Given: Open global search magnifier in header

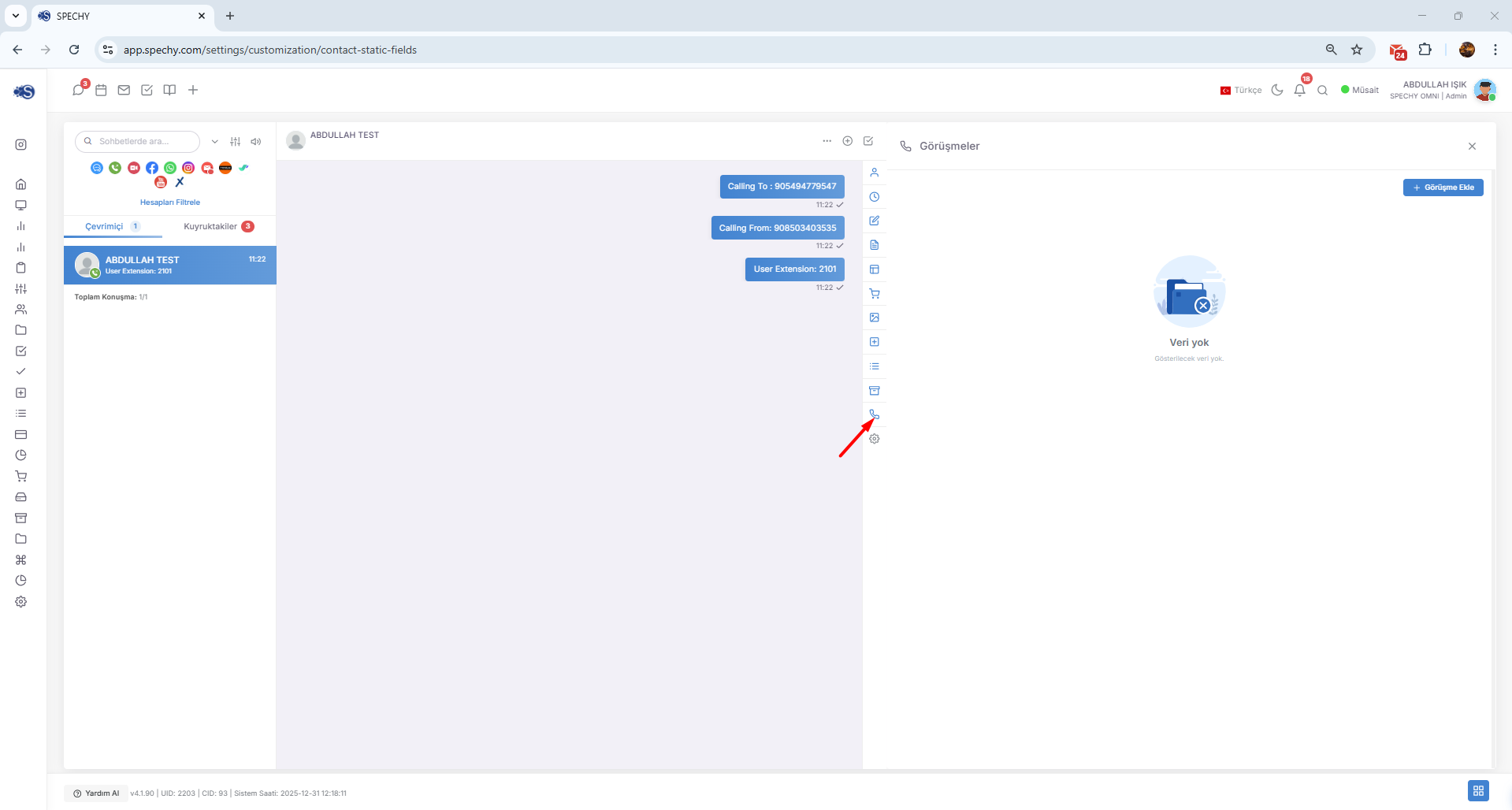Looking at the screenshot, I should click(x=1323, y=91).
